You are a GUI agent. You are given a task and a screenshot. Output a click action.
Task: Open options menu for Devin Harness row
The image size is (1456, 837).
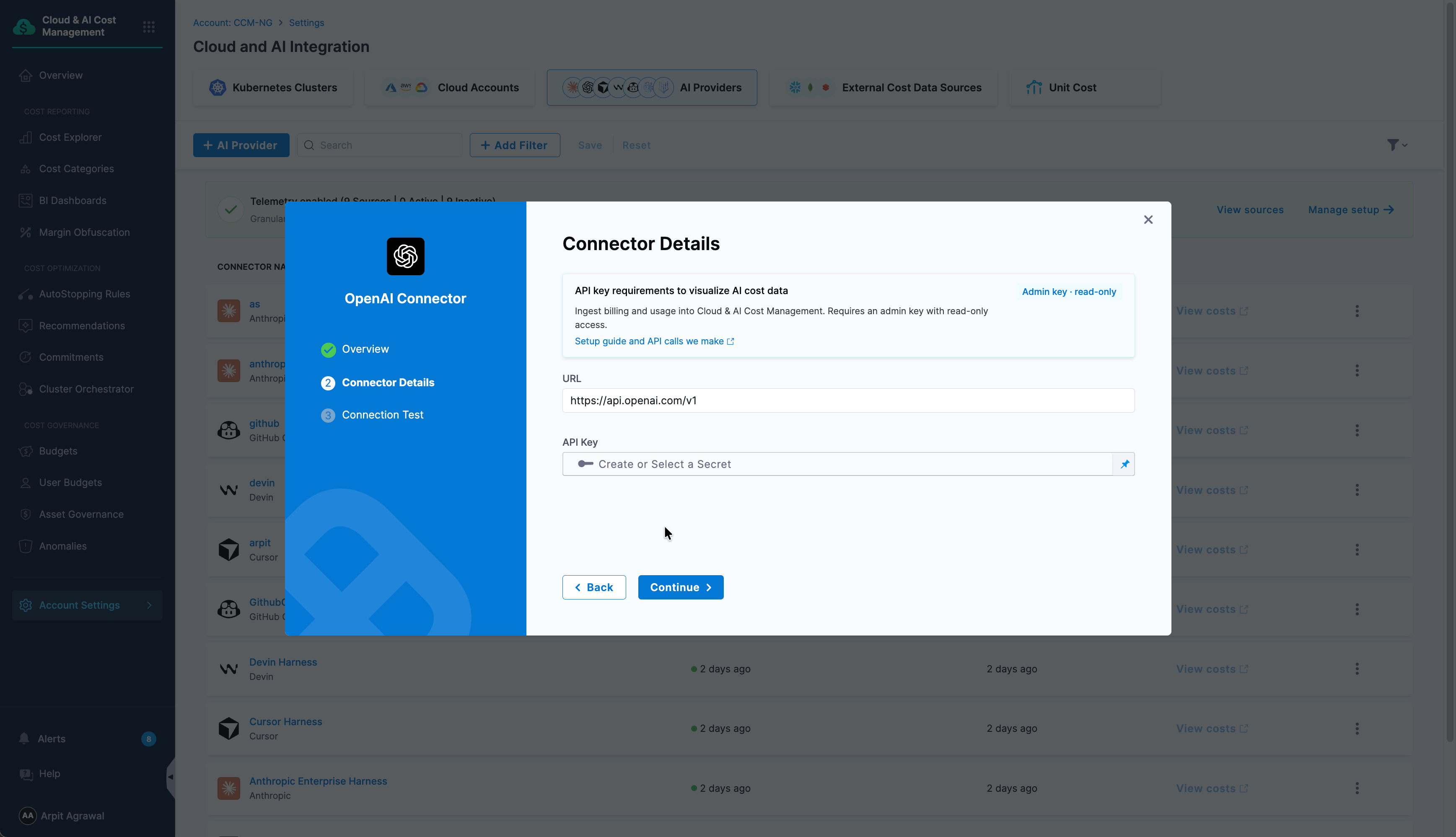tap(1357, 669)
